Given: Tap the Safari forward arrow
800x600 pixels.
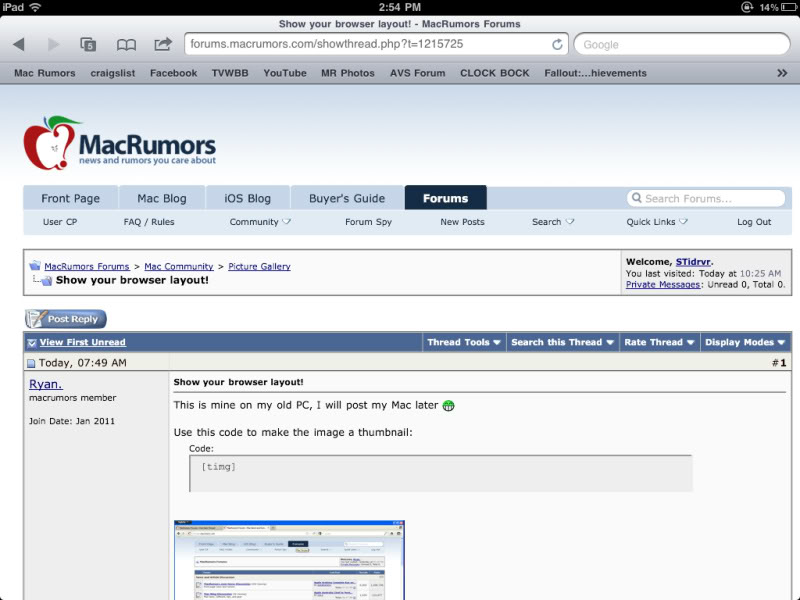Looking at the screenshot, I should [x=53, y=44].
